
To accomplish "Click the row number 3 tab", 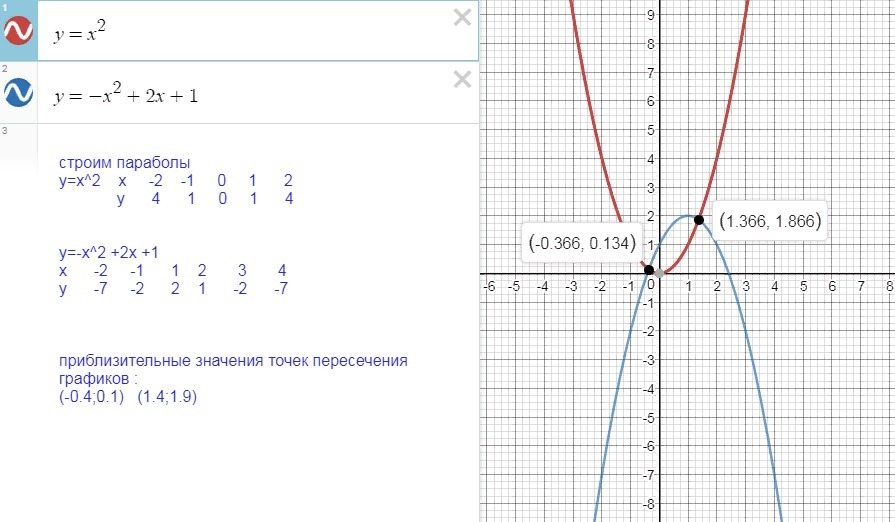I will [x=6, y=131].
